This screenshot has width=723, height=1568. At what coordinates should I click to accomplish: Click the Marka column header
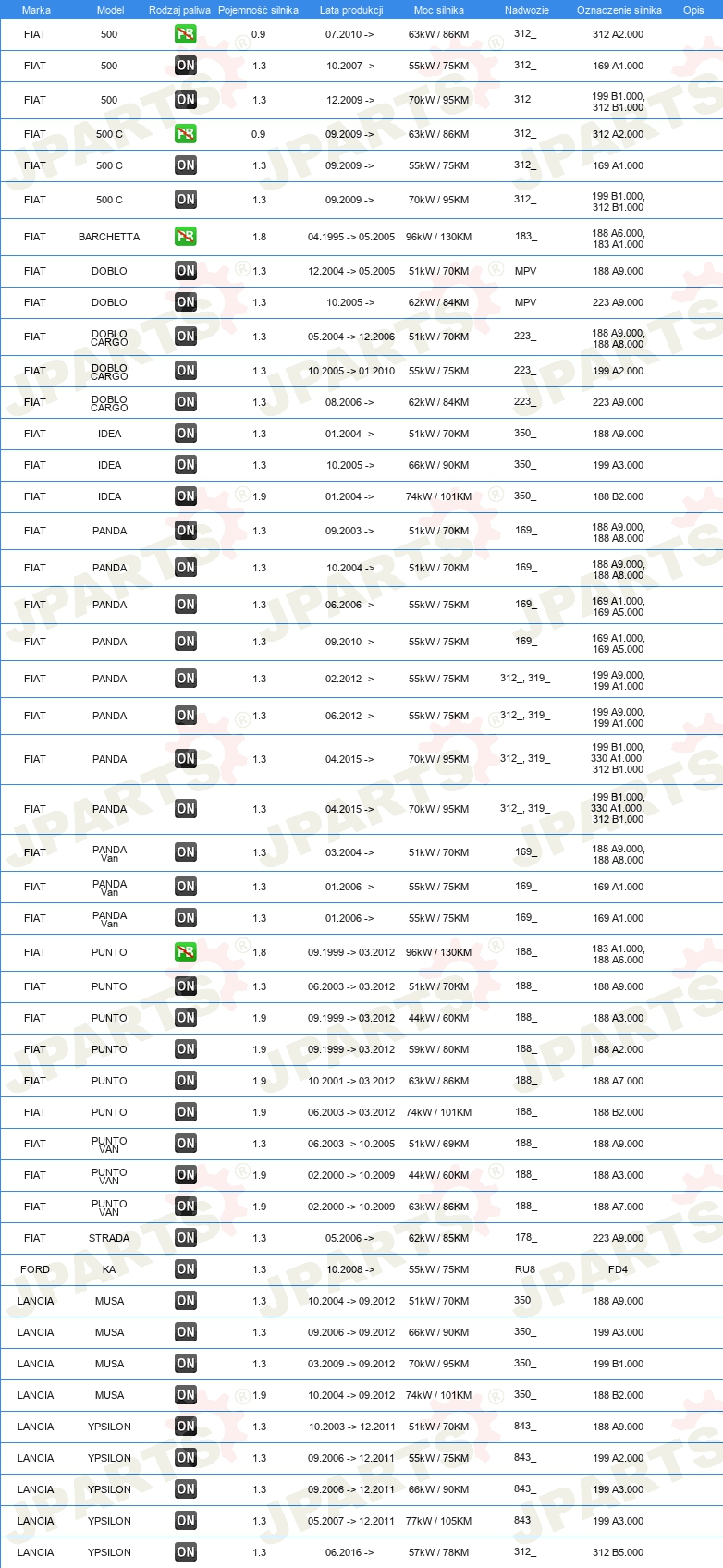pyautogui.click(x=35, y=10)
